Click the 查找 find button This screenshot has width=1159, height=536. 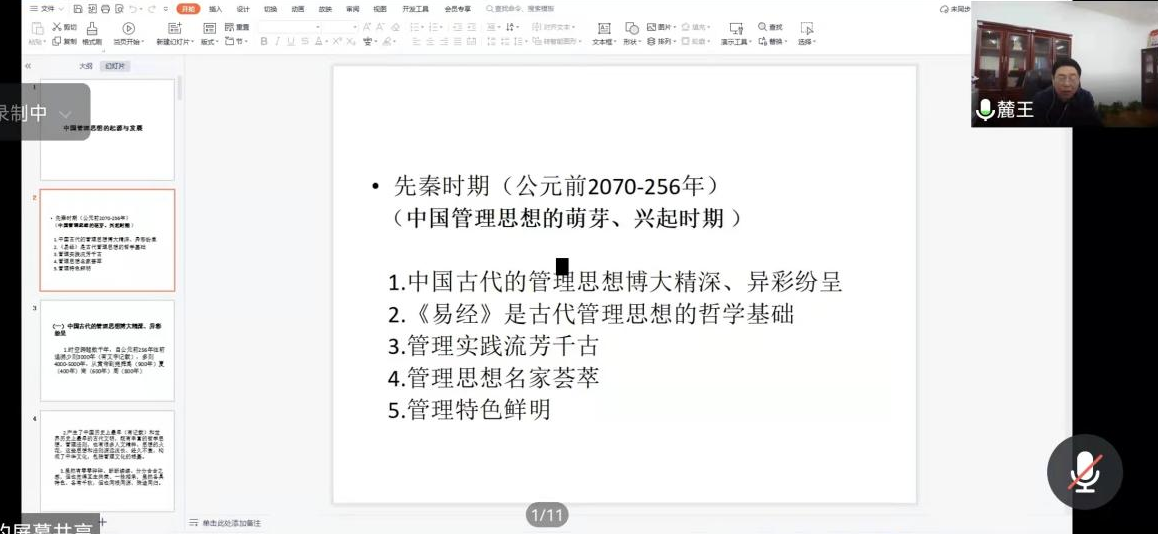click(x=770, y=27)
